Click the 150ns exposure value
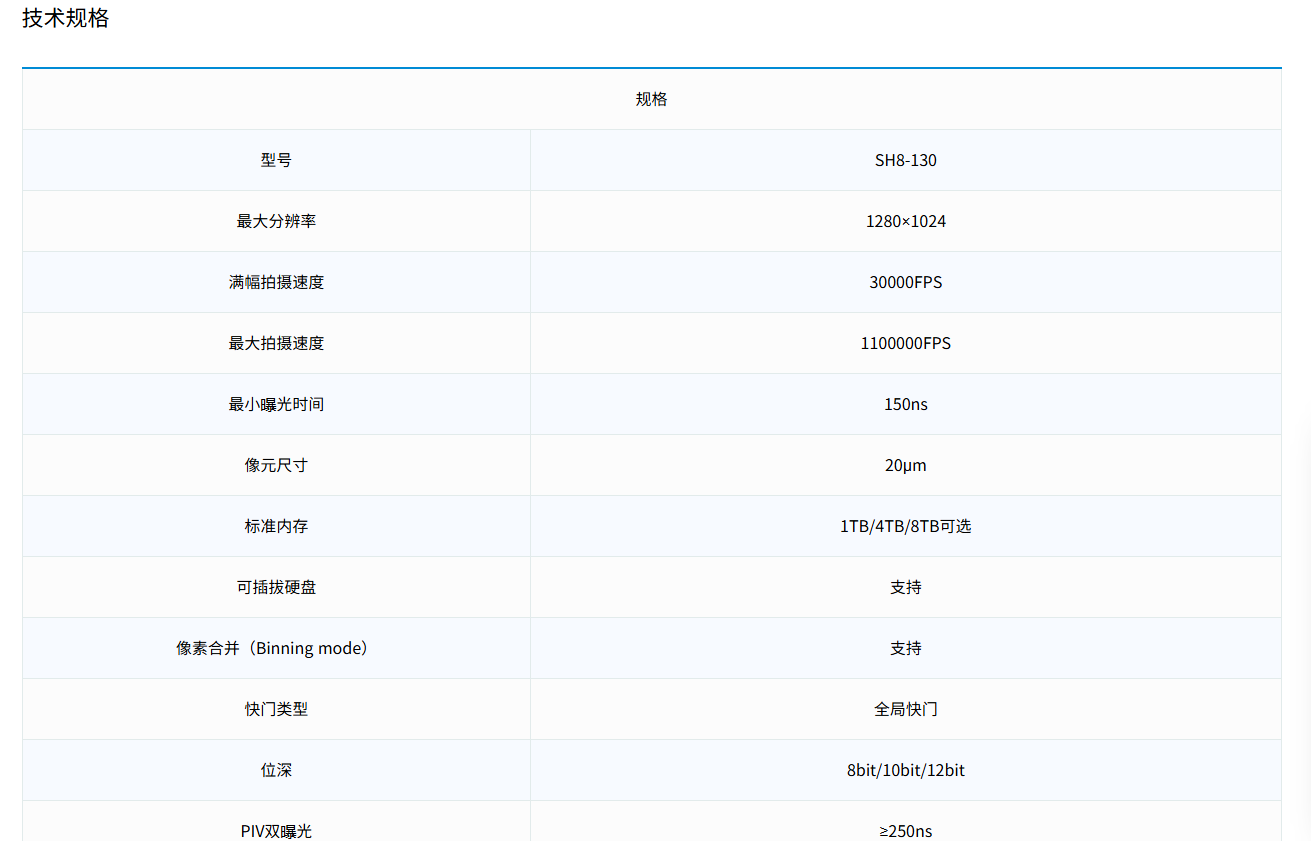The width and height of the screenshot is (1311, 841). click(x=905, y=404)
